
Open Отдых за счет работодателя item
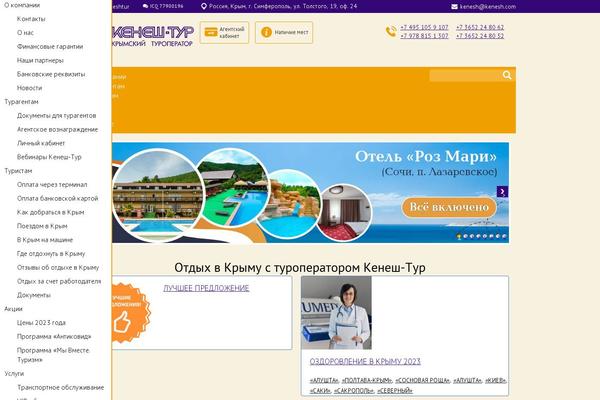click(x=59, y=281)
